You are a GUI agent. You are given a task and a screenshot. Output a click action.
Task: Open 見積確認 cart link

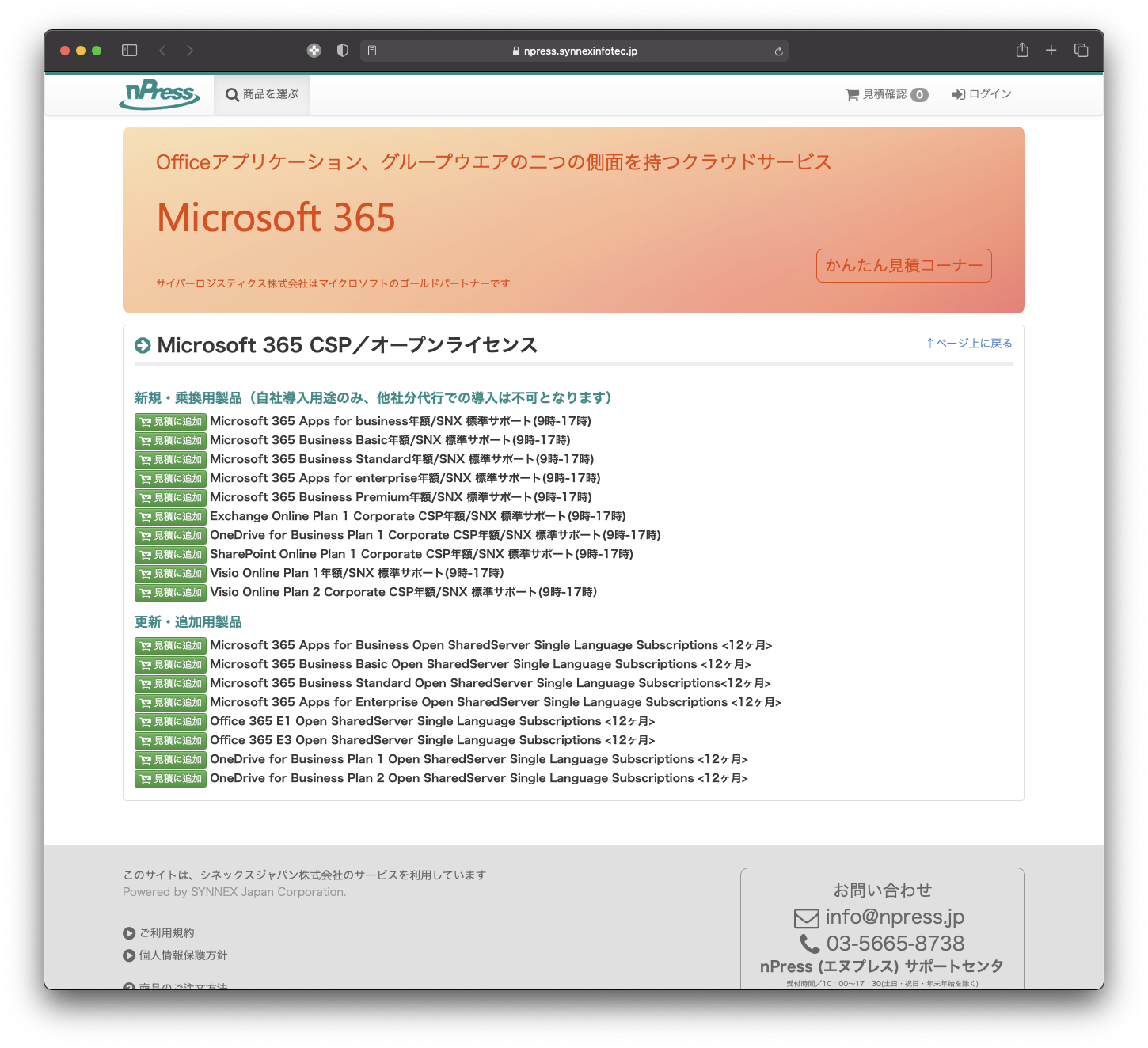click(x=887, y=94)
